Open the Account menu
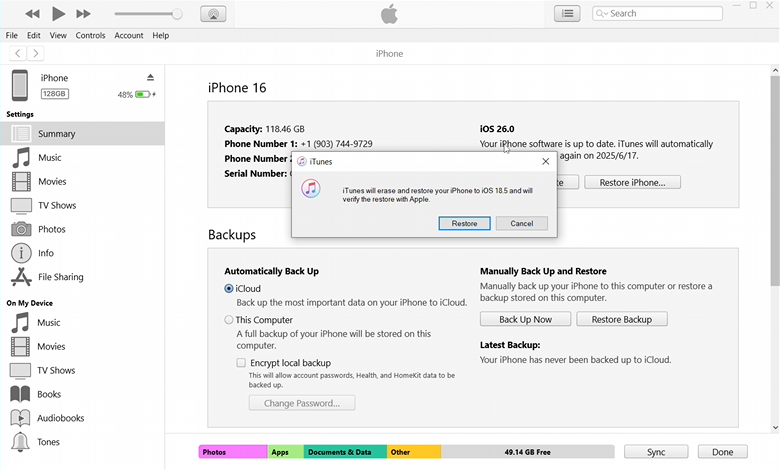 pos(129,35)
